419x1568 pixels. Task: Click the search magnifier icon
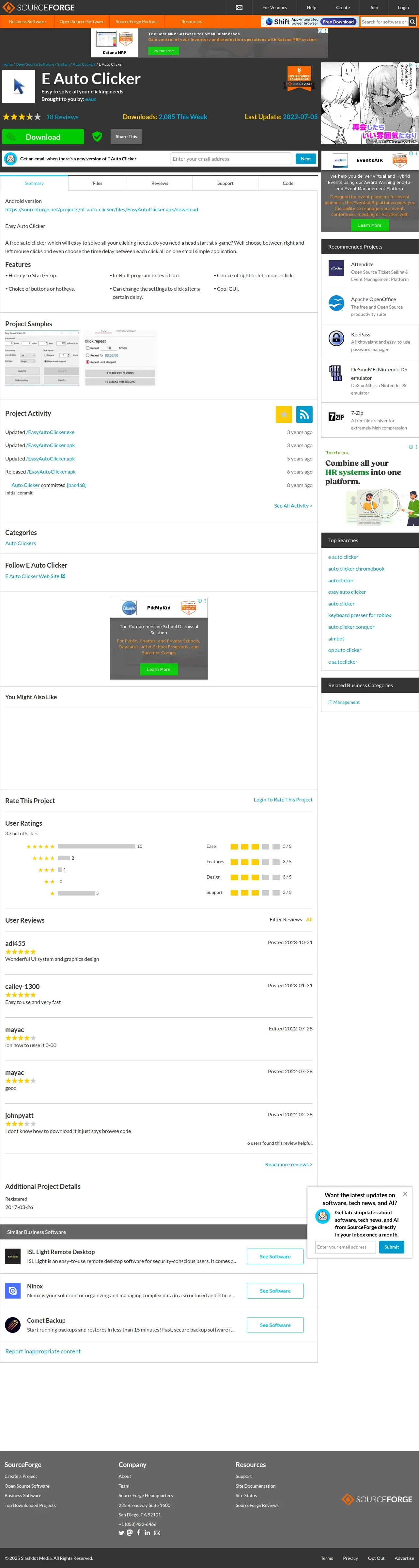(412, 22)
